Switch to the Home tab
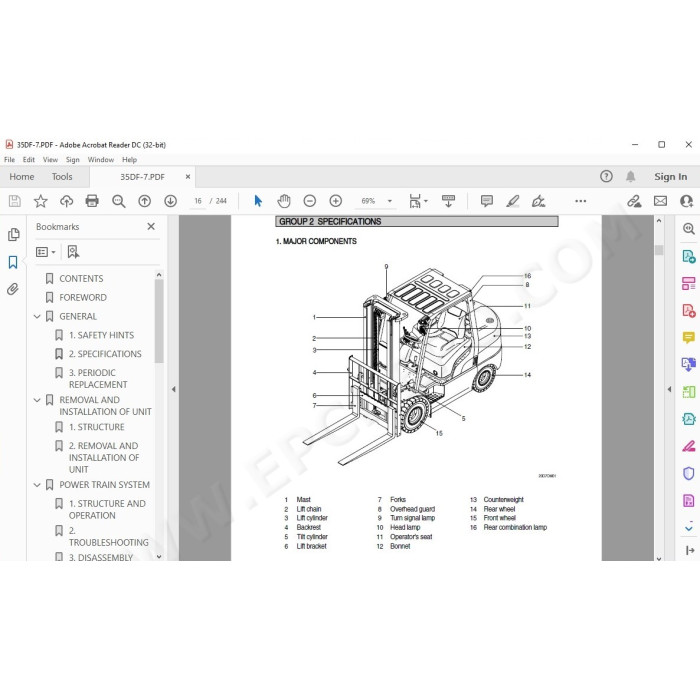 pos(22,177)
